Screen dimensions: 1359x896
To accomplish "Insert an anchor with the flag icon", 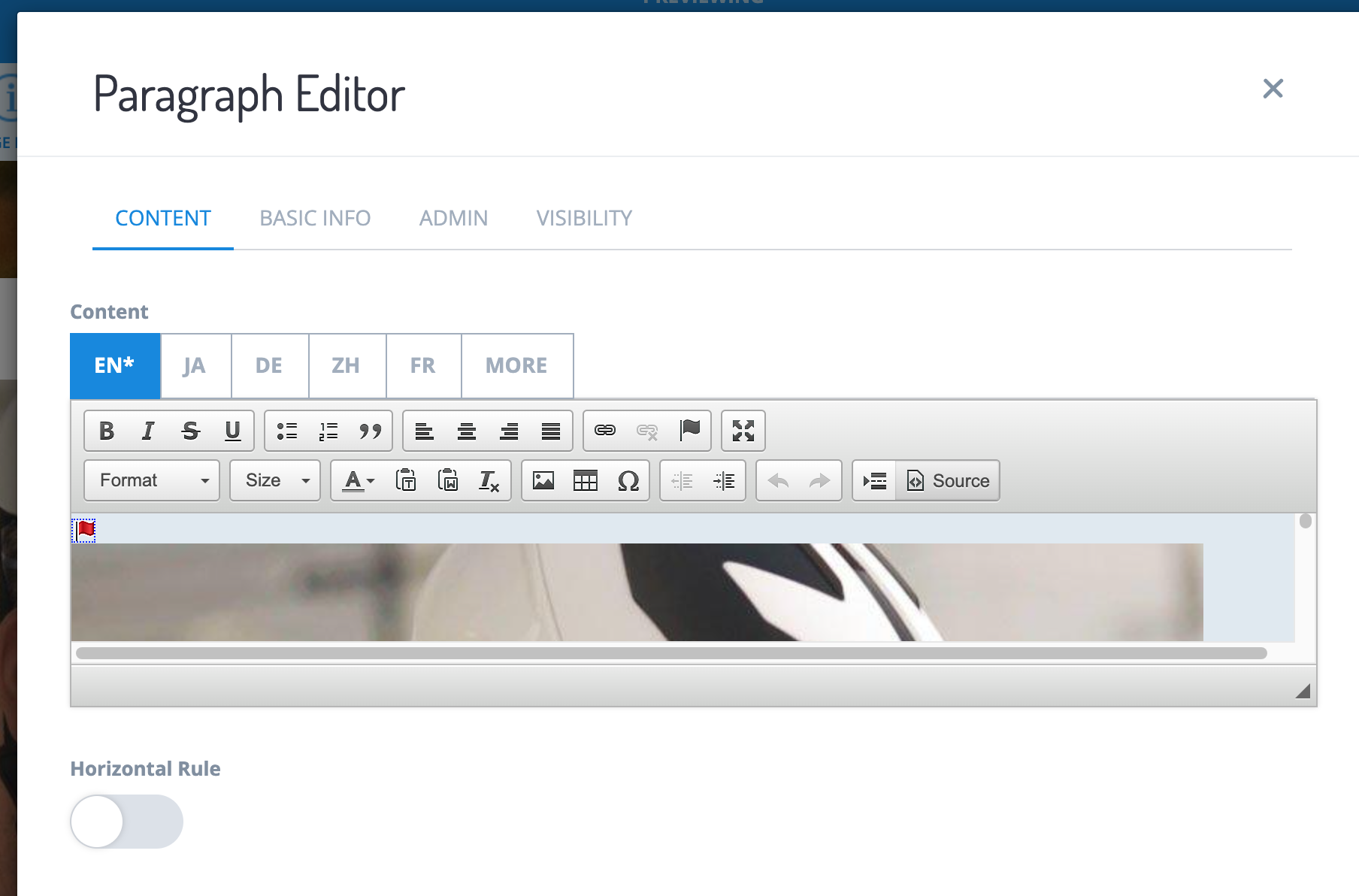I will (689, 431).
